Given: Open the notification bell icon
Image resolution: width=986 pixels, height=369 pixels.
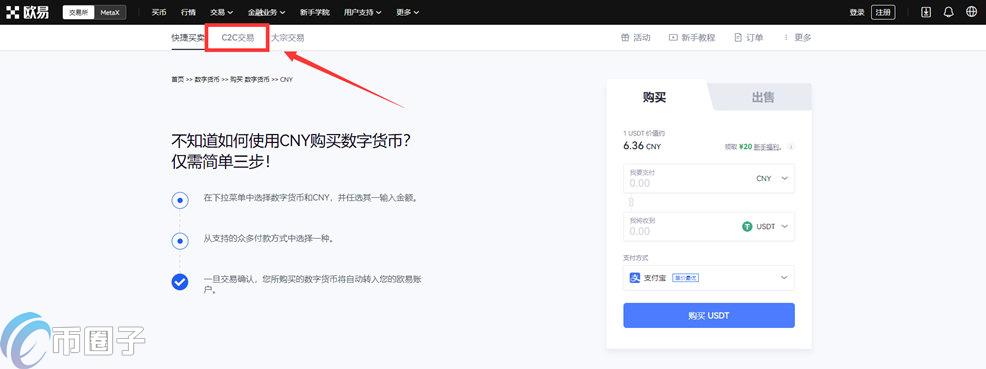Looking at the screenshot, I should pyautogui.click(x=948, y=12).
